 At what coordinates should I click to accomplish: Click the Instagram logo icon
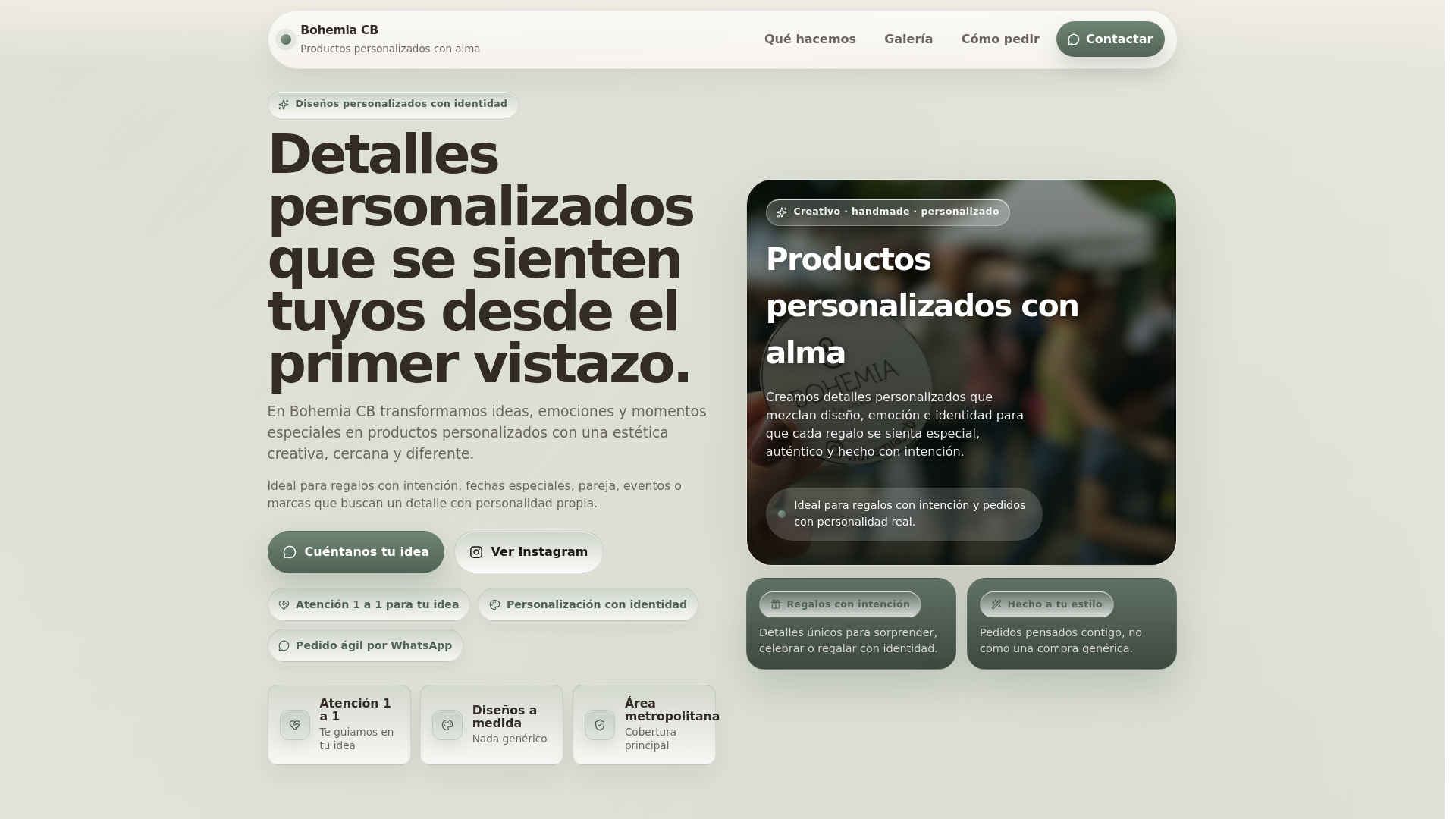(476, 552)
